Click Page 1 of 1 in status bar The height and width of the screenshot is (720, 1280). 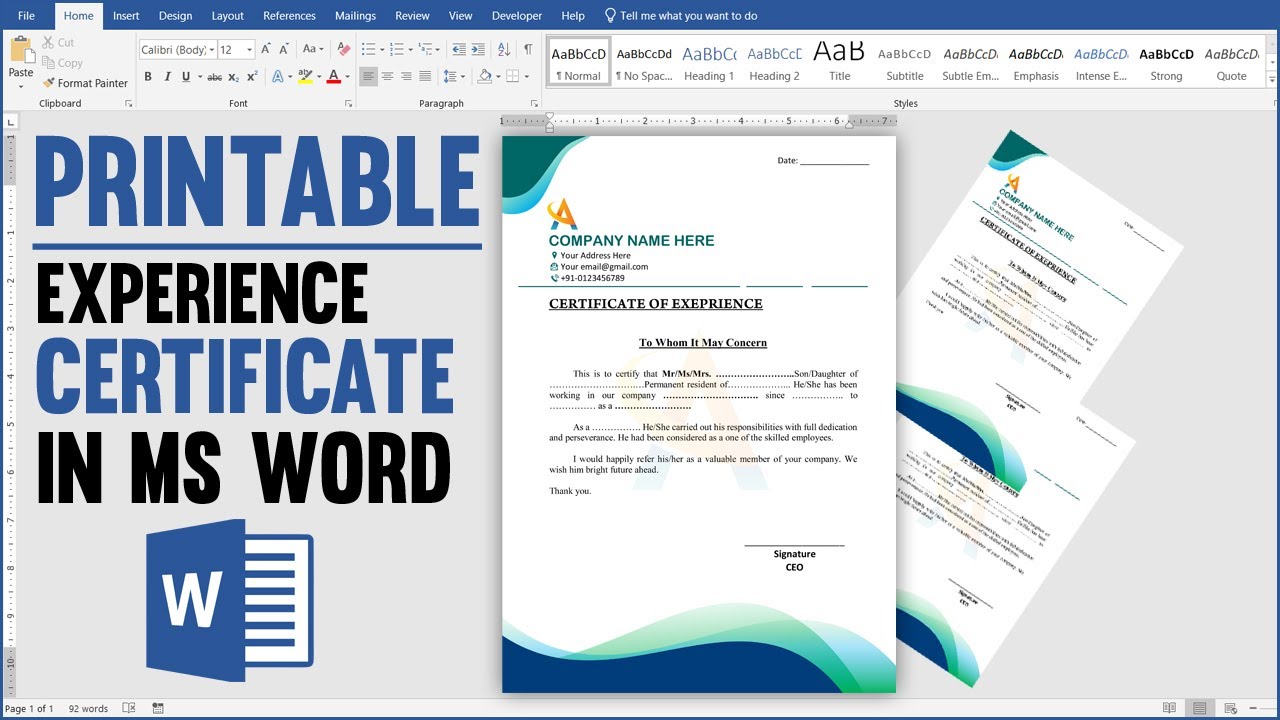[x=29, y=709]
